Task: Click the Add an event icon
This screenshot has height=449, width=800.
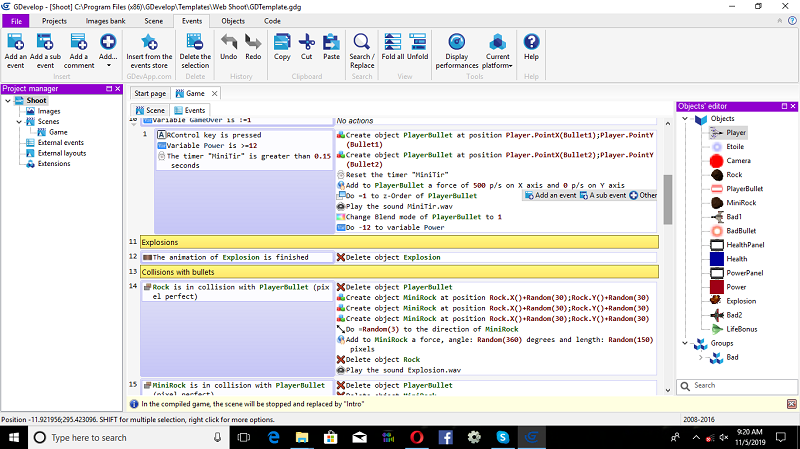Action: (16, 41)
